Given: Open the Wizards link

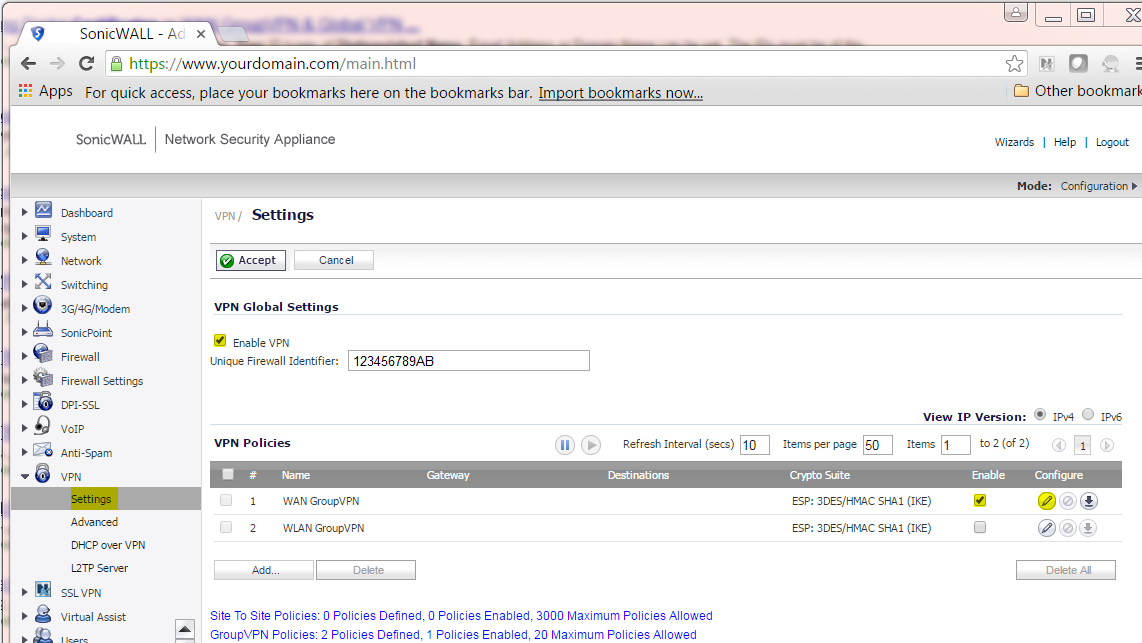Looking at the screenshot, I should click(x=1014, y=142).
